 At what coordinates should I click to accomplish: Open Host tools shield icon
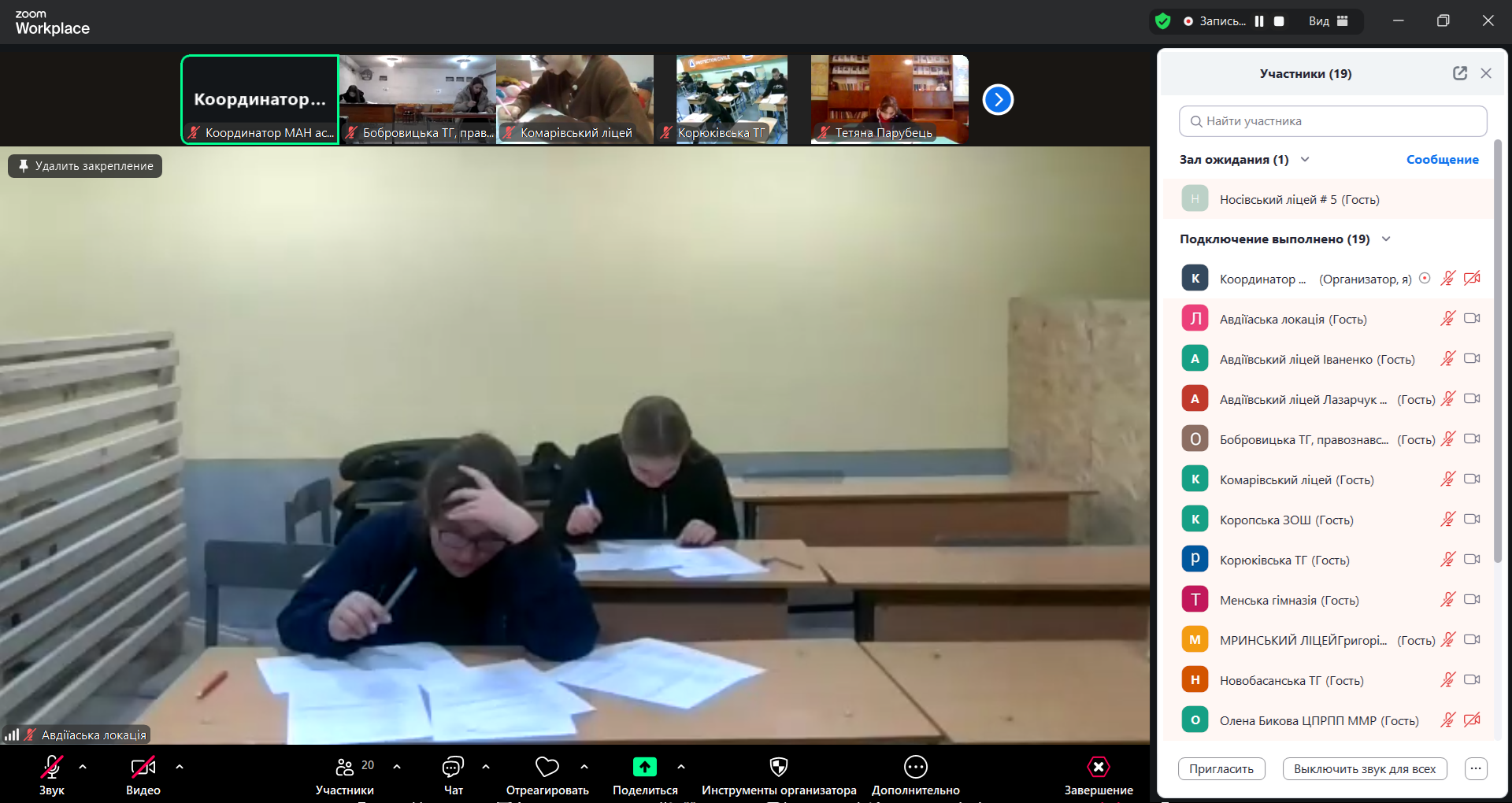pyautogui.click(x=778, y=767)
